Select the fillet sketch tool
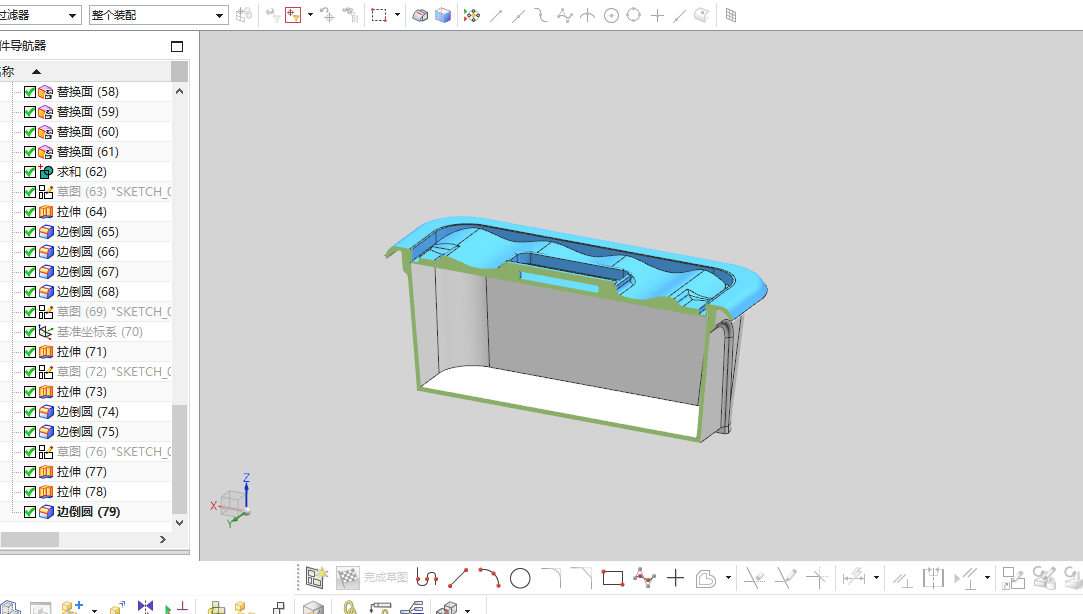Image resolution: width=1083 pixels, height=614 pixels. 551,578
